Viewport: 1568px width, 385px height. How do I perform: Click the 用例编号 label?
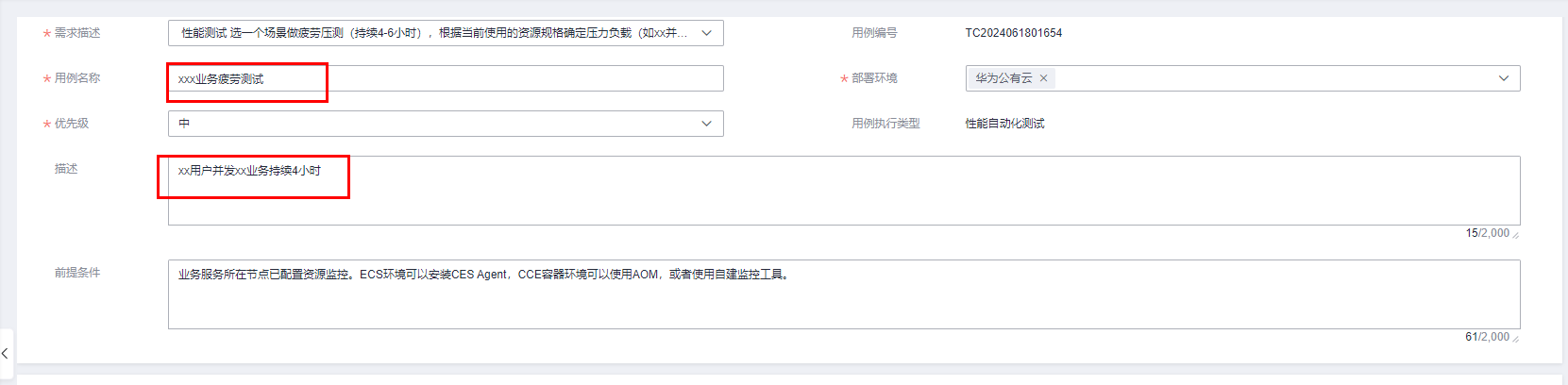coord(874,33)
